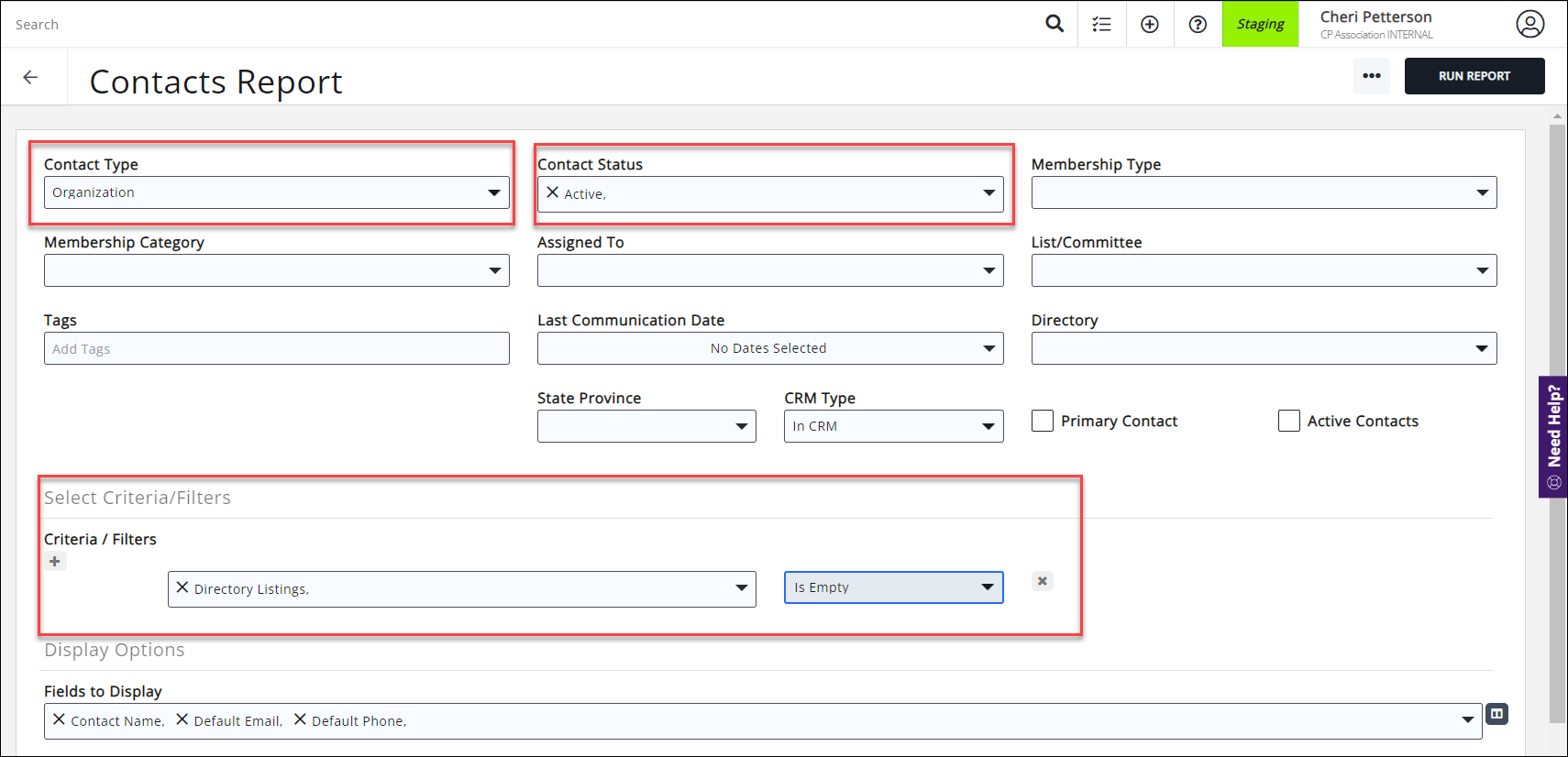Screen dimensions: 1568x757
Task: Click the Add Tags input field
Action: point(276,348)
